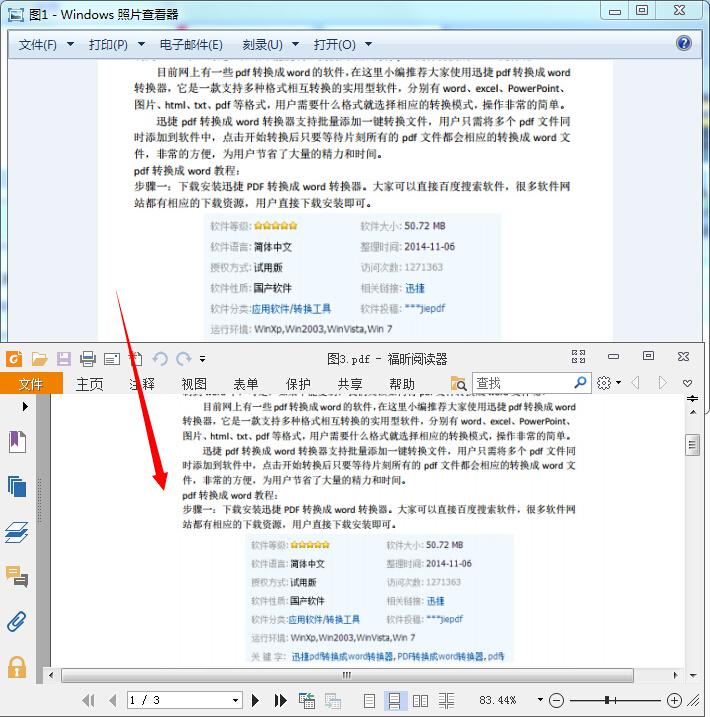Image resolution: width=710 pixels, height=717 pixels.
Task: Open the page number 1 / 3 dropdown
Action: point(235,700)
